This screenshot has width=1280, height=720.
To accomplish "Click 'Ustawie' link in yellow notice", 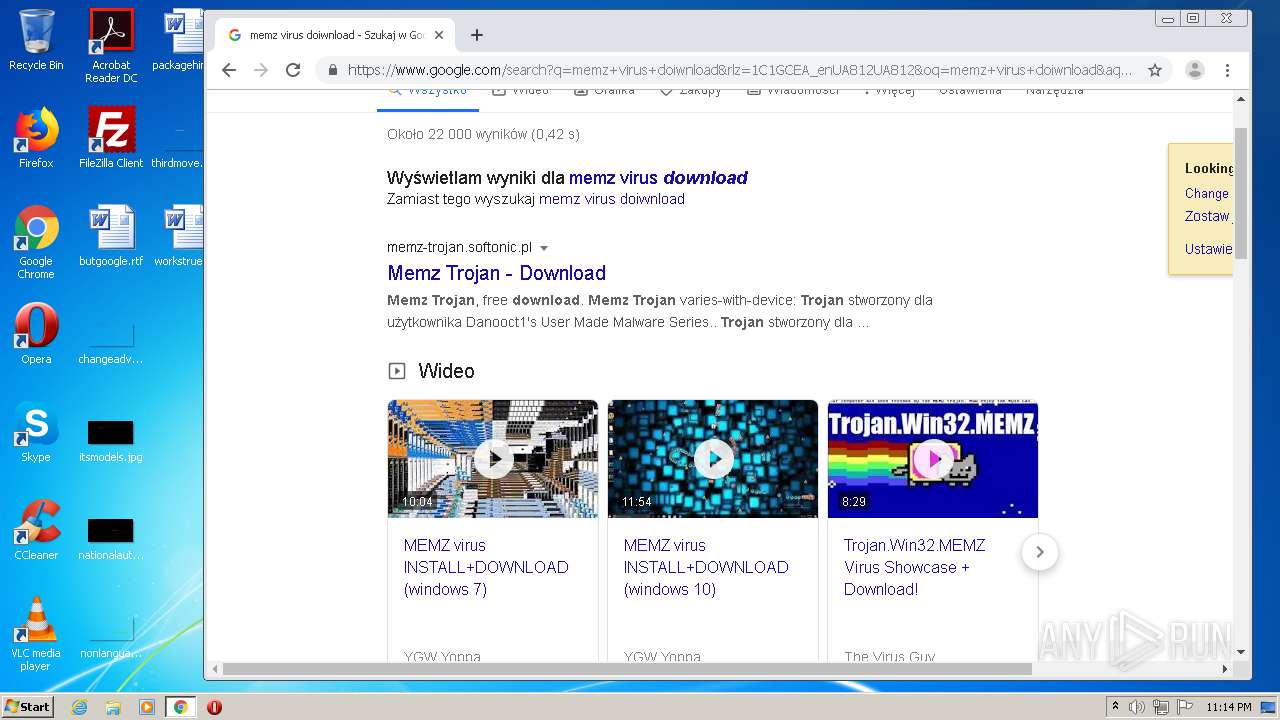I will pos(1208,249).
